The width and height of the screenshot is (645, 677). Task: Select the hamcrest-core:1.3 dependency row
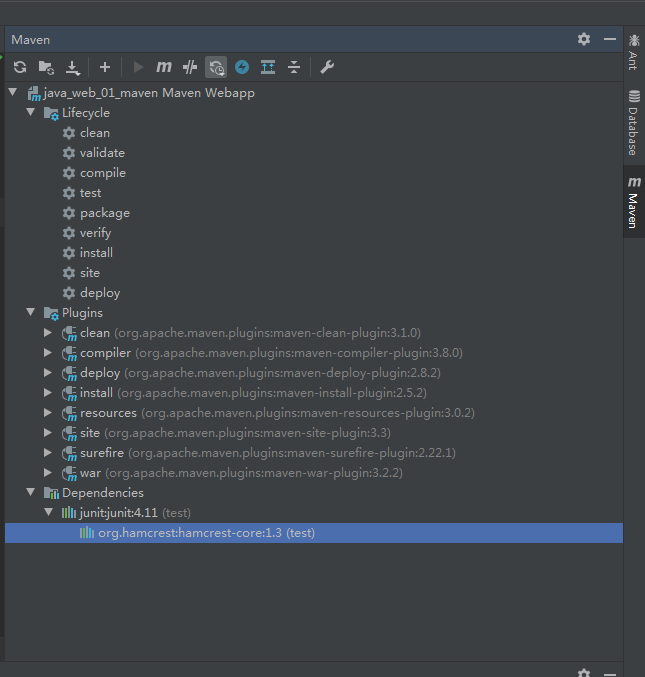click(206, 533)
